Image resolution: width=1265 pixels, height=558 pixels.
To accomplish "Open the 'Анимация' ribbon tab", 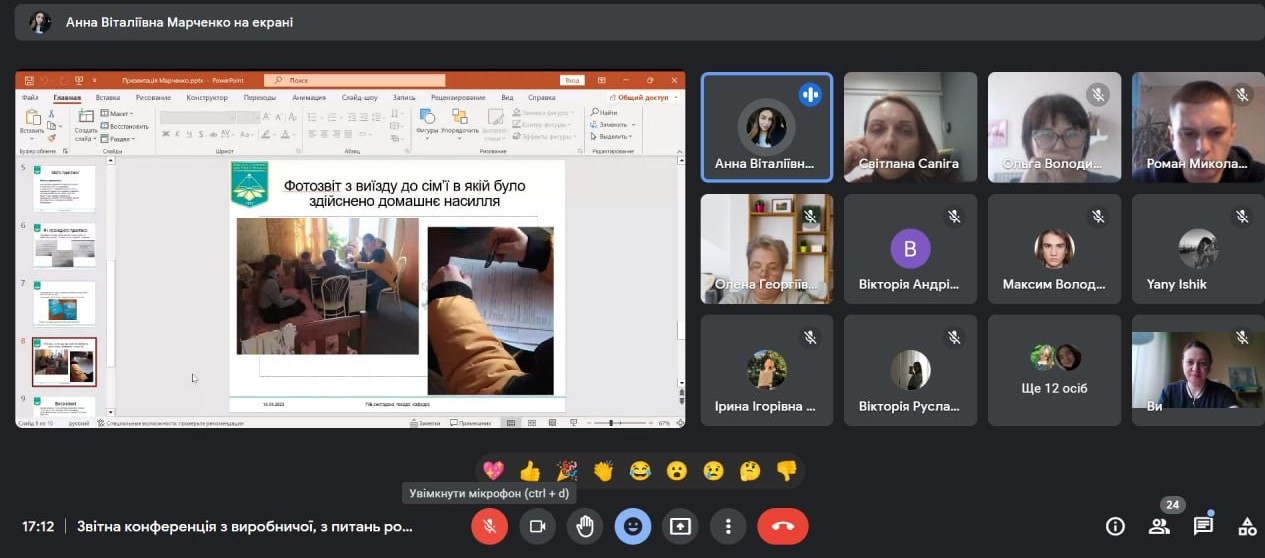I will click(x=309, y=98).
